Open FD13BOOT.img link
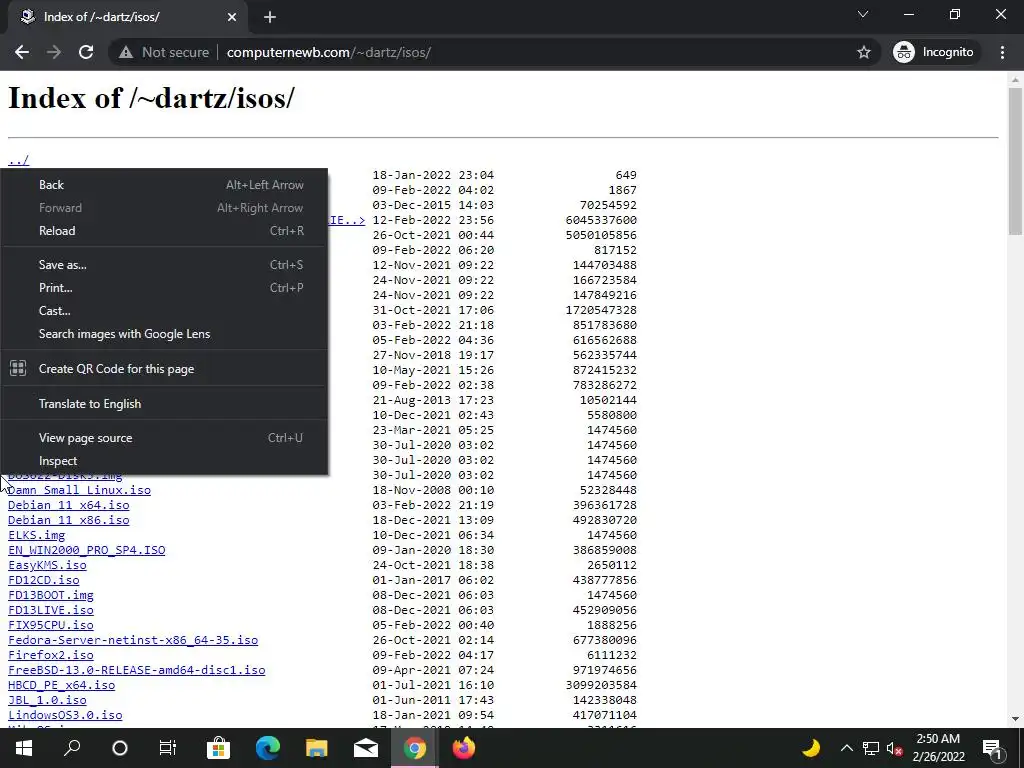This screenshot has height=768, width=1024. 51,595
